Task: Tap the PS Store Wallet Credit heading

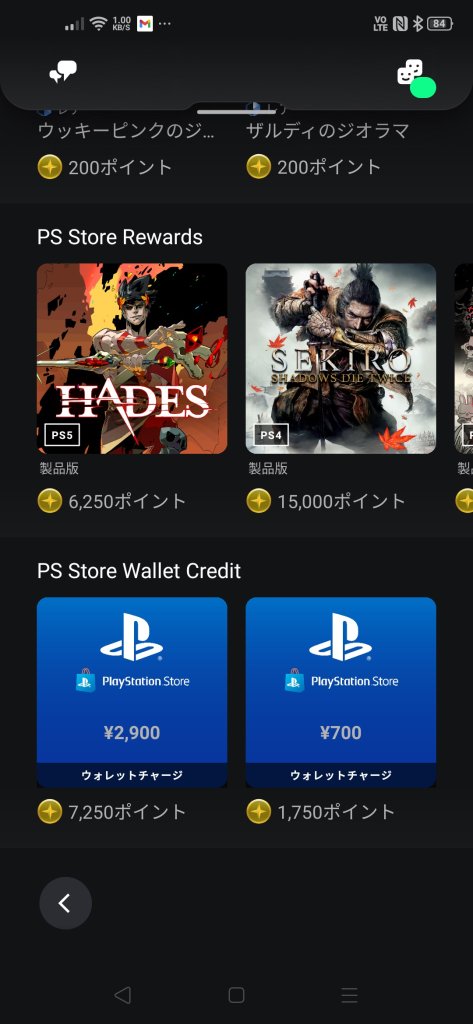Action: click(x=139, y=571)
